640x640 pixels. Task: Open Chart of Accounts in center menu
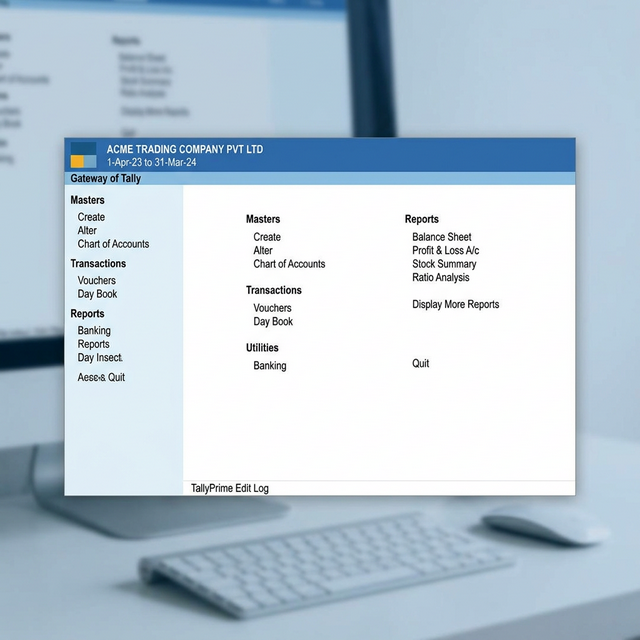pos(289,264)
